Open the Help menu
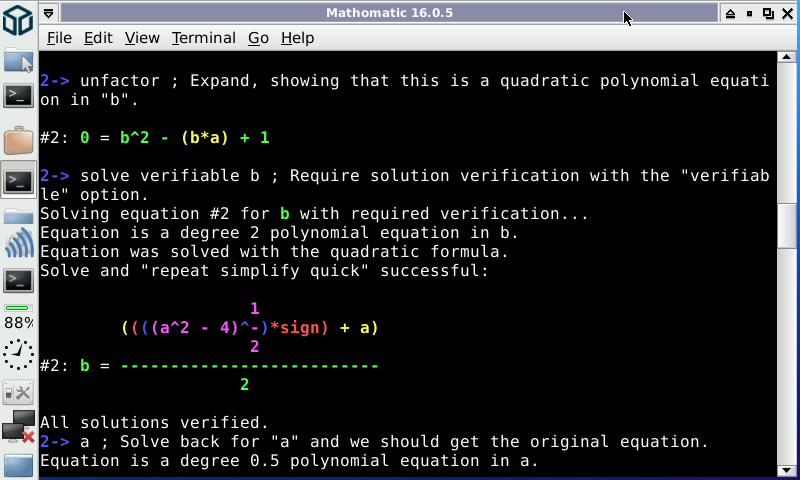The height and width of the screenshot is (480, 800). 297,38
